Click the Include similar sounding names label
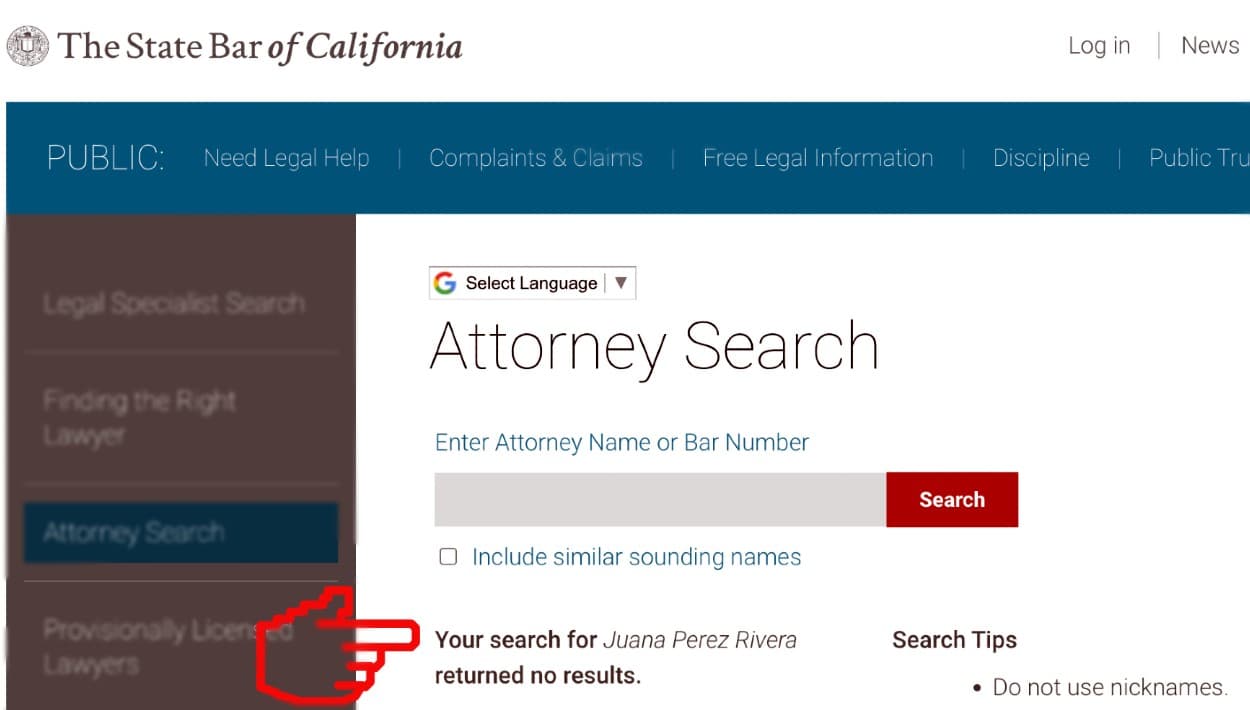The width and height of the screenshot is (1250, 710). click(x=636, y=557)
